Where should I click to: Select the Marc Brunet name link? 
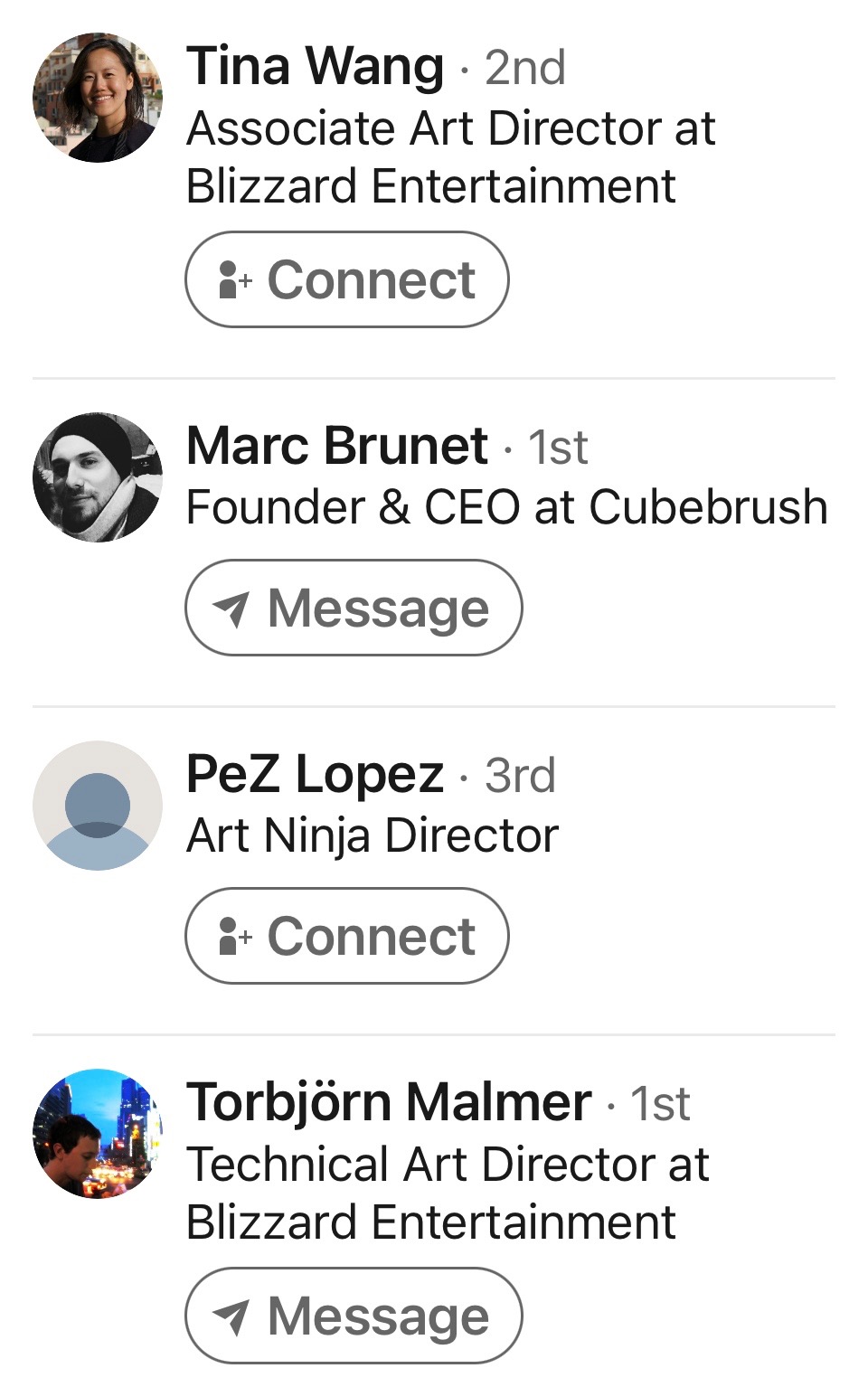(x=336, y=446)
